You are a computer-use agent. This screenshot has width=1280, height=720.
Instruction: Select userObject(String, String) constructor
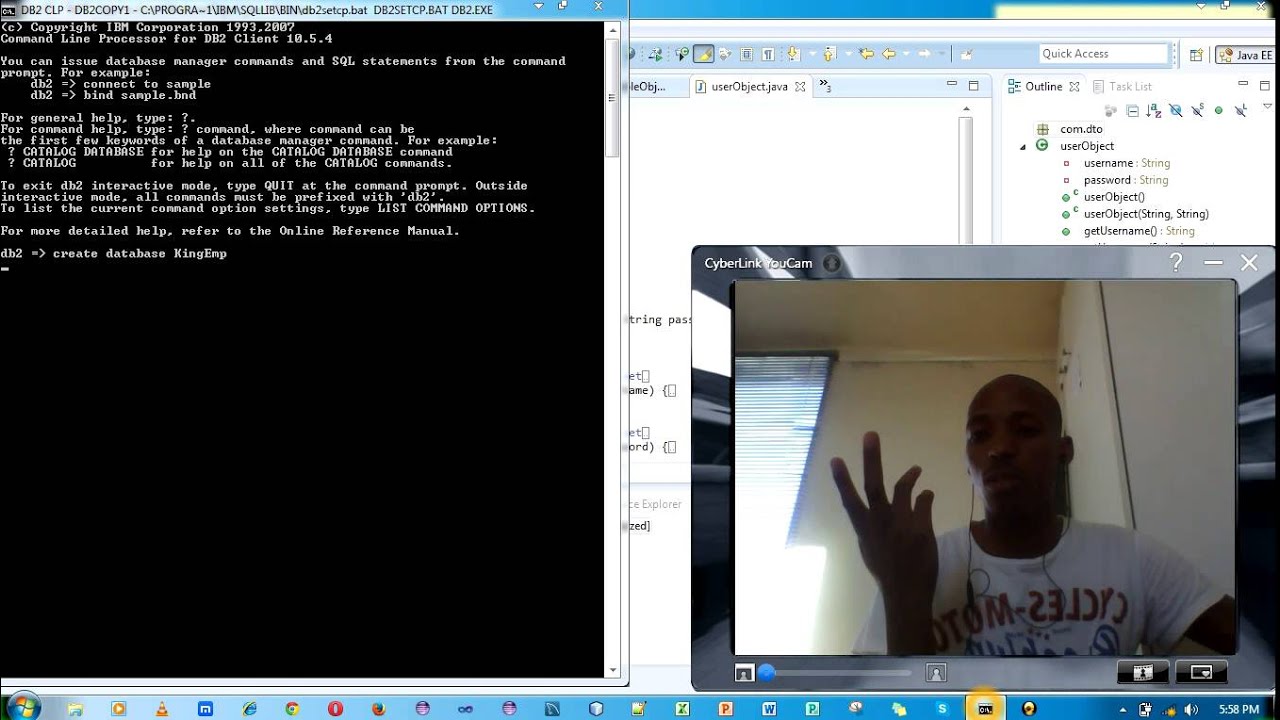coord(1146,214)
